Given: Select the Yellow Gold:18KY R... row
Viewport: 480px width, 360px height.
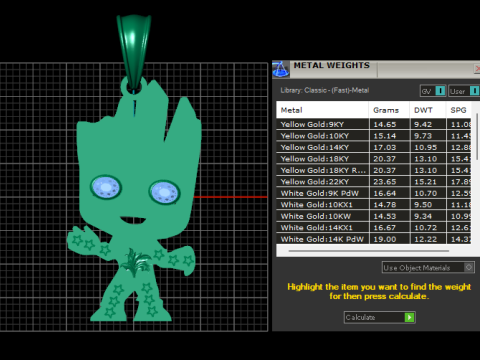Looking at the screenshot, I should coord(374,170).
